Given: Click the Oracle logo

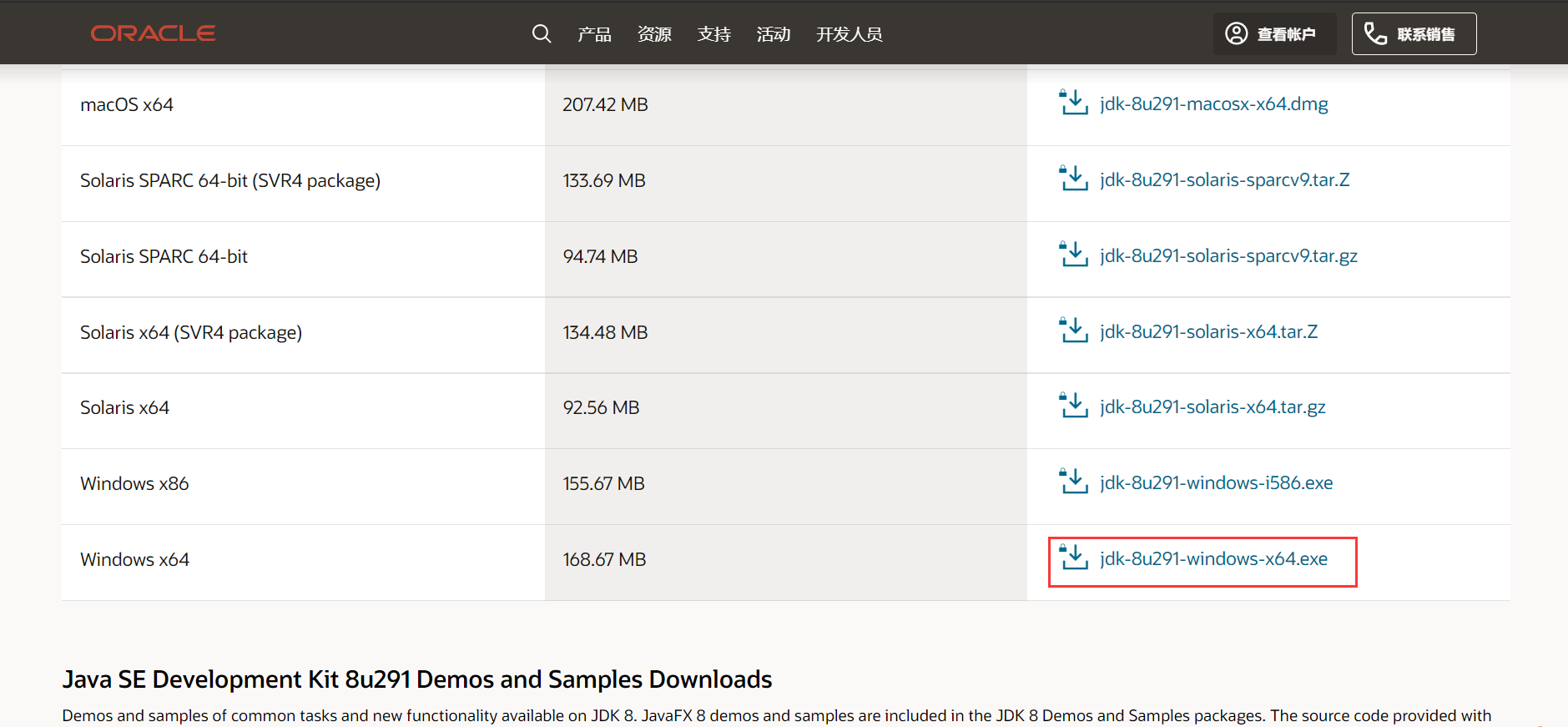Looking at the screenshot, I should (x=153, y=33).
